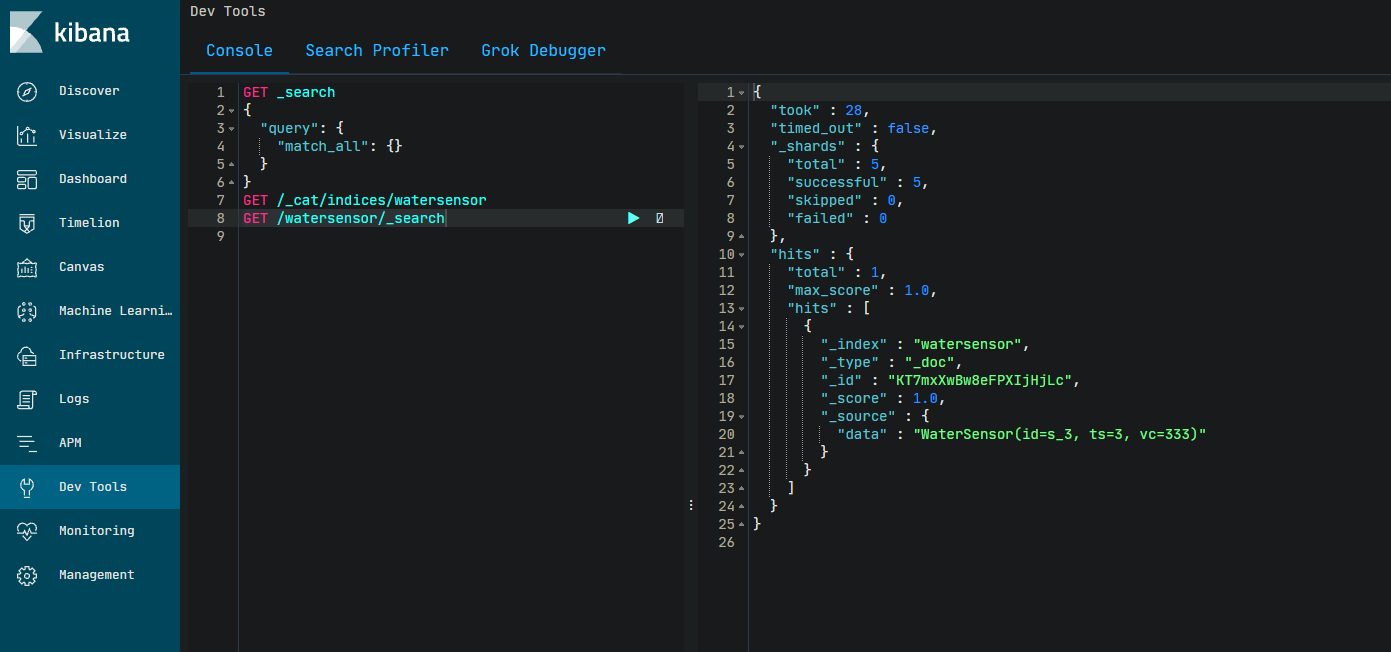
Task: Switch to the Console tab
Action: click(x=239, y=50)
